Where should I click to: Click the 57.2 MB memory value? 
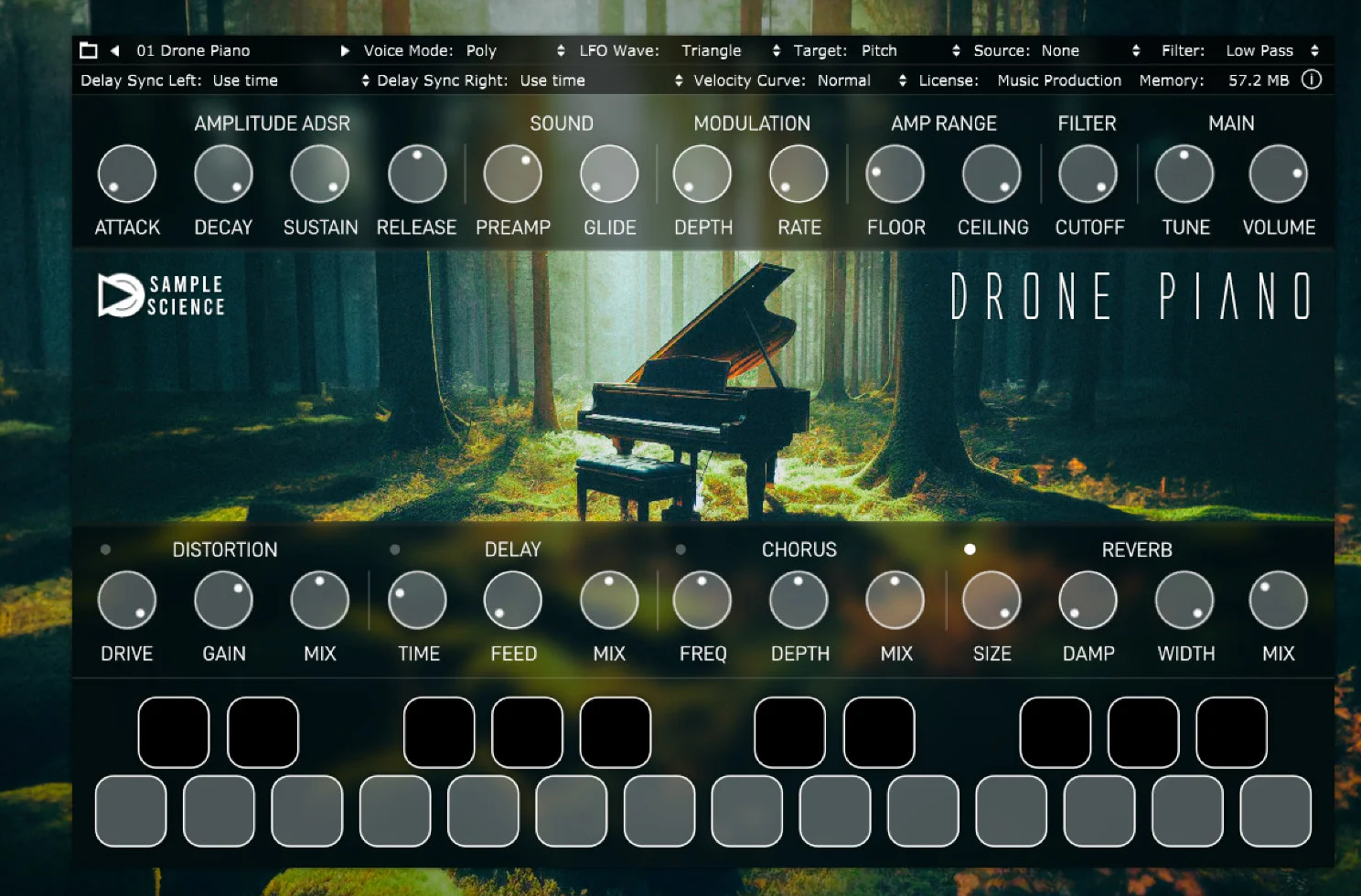(x=1259, y=80)
